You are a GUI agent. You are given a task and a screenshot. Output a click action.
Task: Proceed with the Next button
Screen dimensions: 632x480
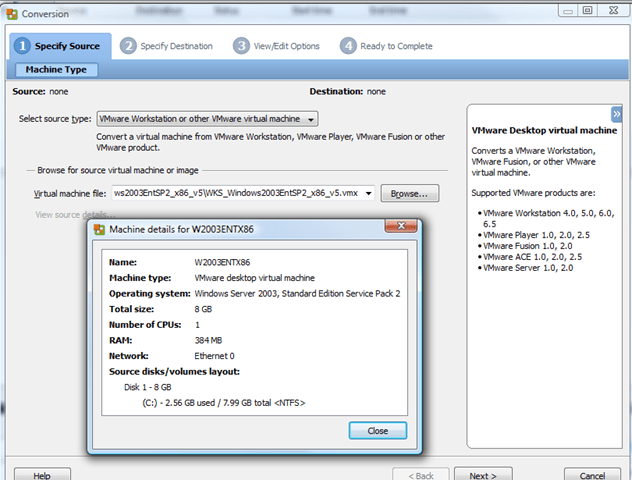490,475
